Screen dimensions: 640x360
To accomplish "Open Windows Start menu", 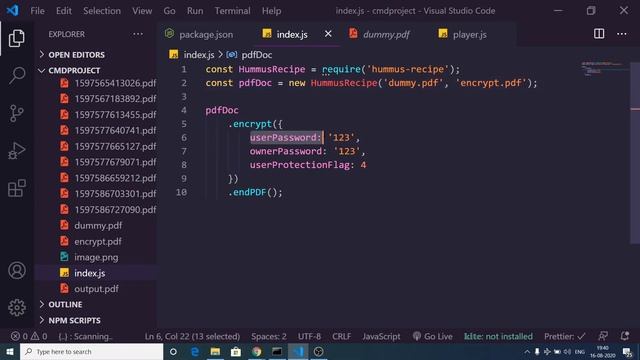I will pyautogui.click(x=10, y=351).
